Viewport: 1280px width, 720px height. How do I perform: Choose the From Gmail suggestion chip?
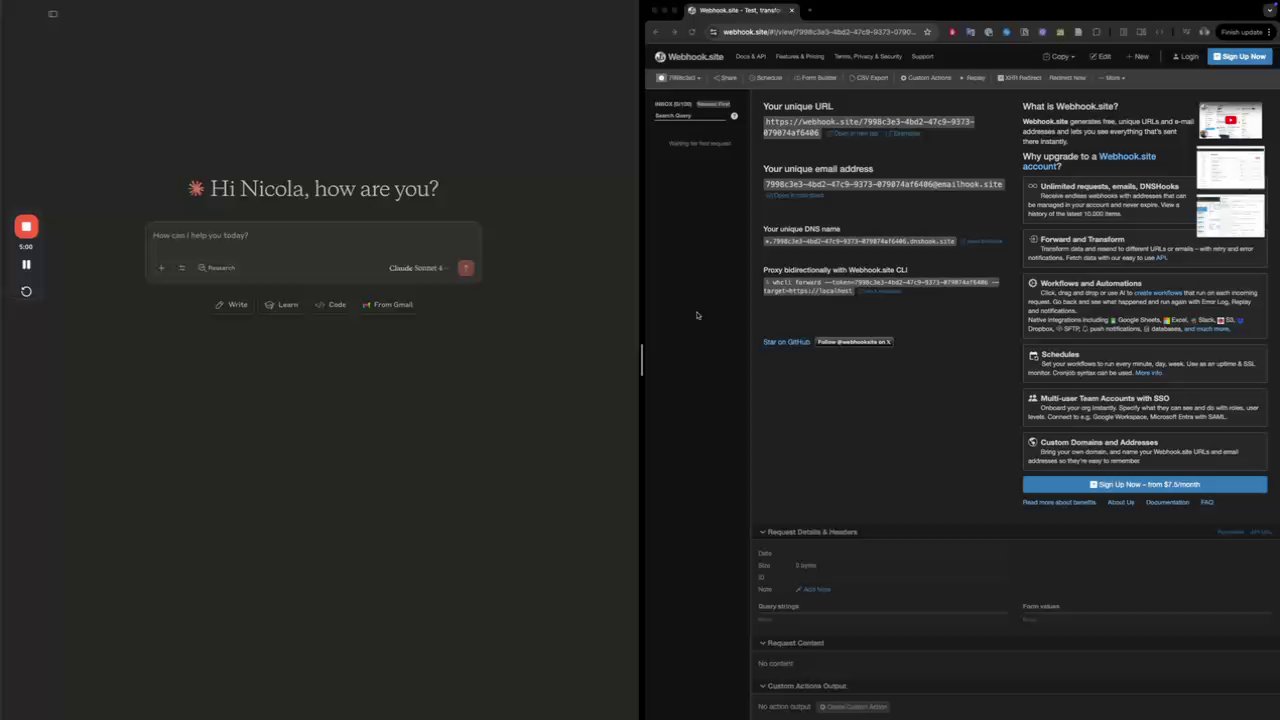click(x=388, y=305)
